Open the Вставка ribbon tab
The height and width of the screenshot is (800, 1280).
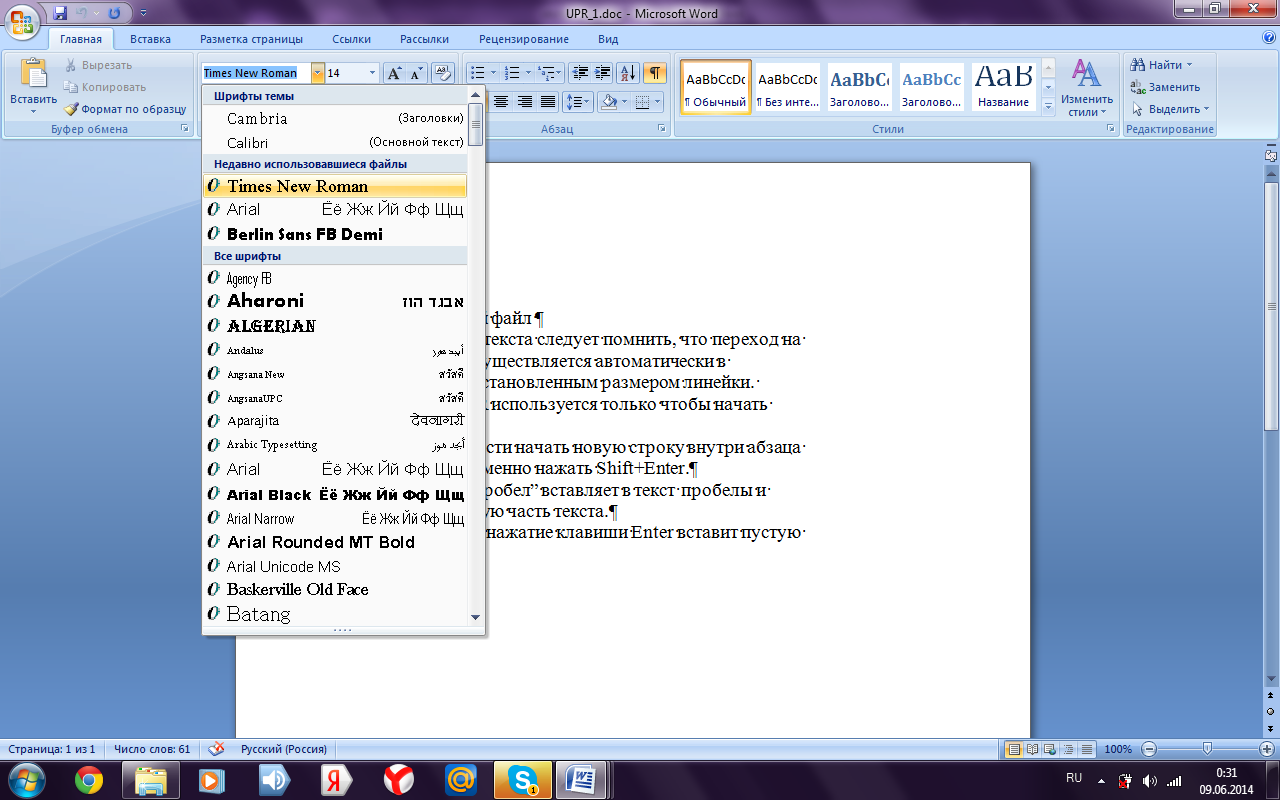150,39
